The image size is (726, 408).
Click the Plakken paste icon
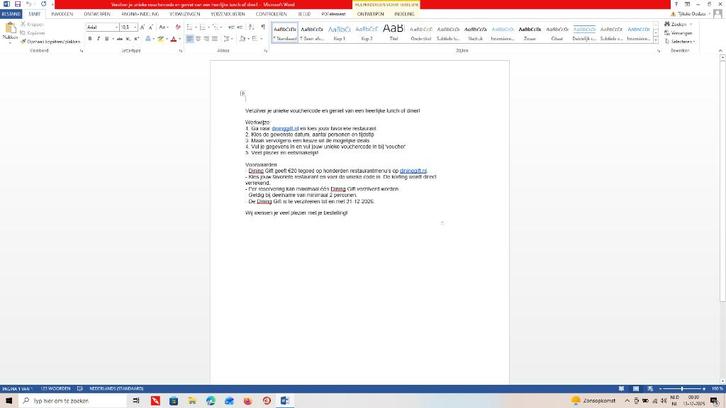pos(10,32)
